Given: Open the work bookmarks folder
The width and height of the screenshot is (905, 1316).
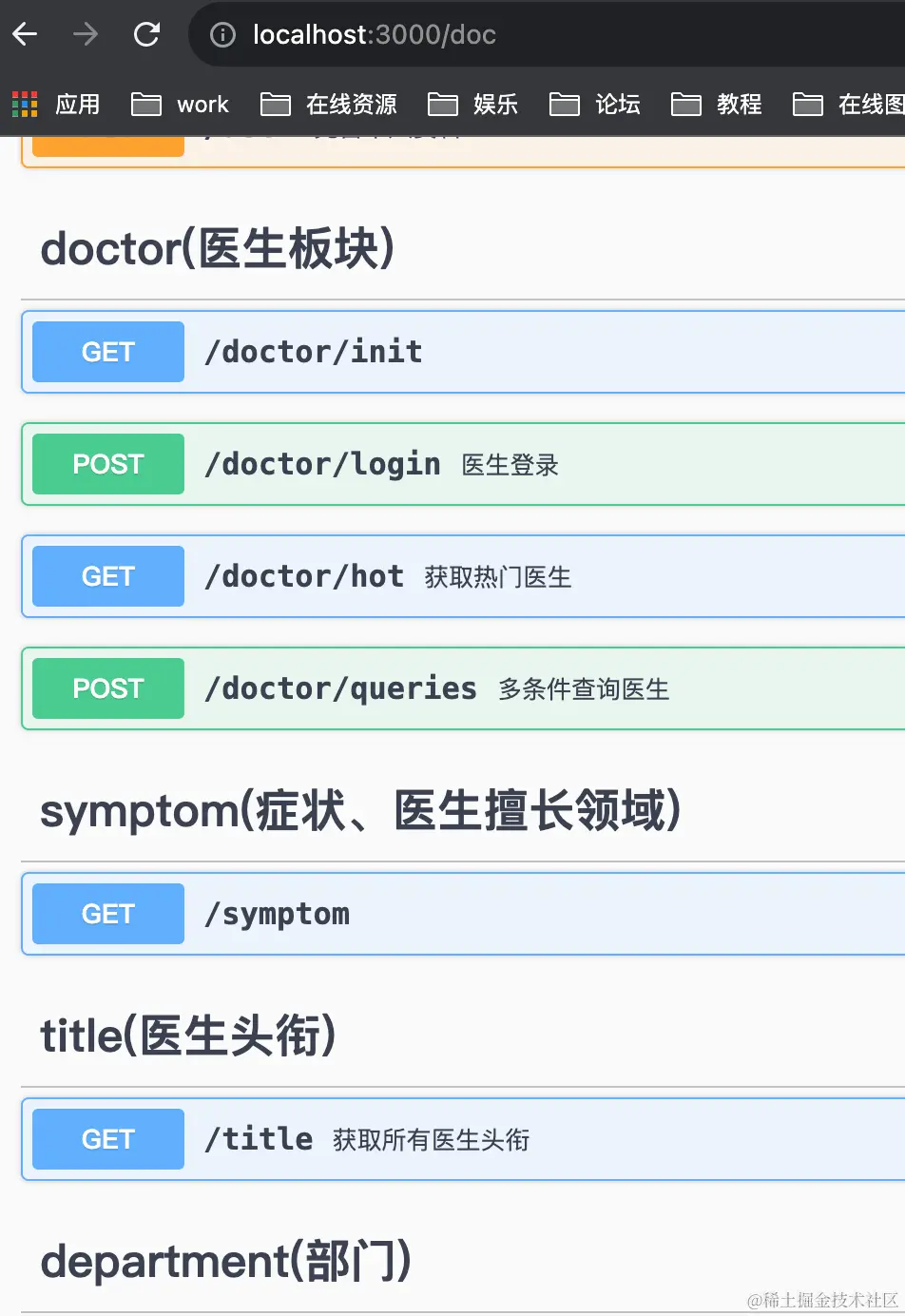Looking at the screenshot, I should coord(181,104).
